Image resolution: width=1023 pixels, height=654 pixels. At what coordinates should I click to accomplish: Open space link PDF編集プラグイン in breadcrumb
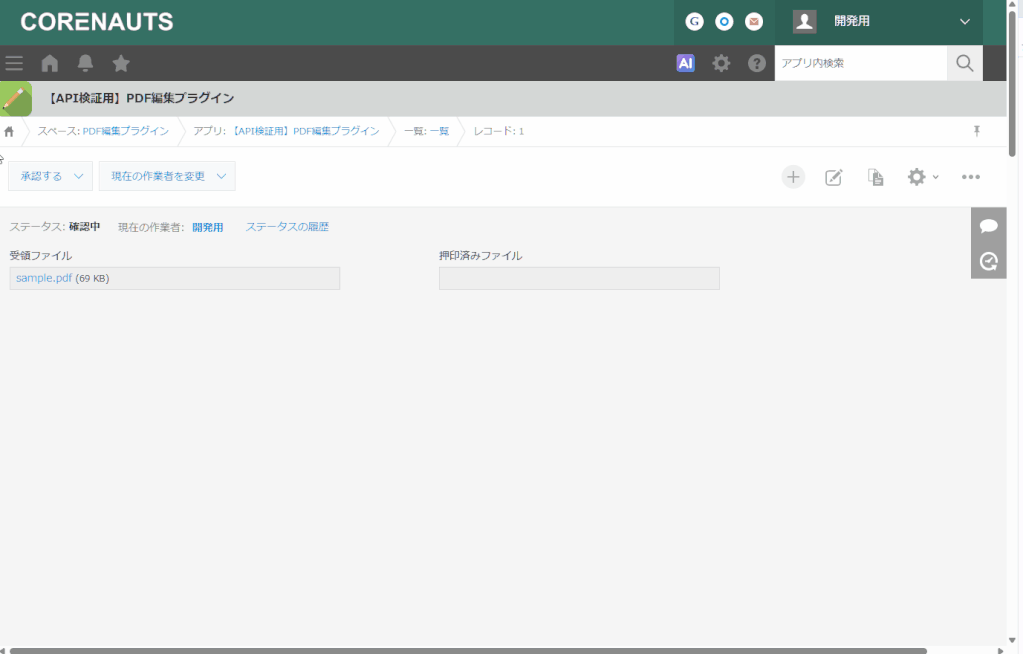(x=126, y=131)
